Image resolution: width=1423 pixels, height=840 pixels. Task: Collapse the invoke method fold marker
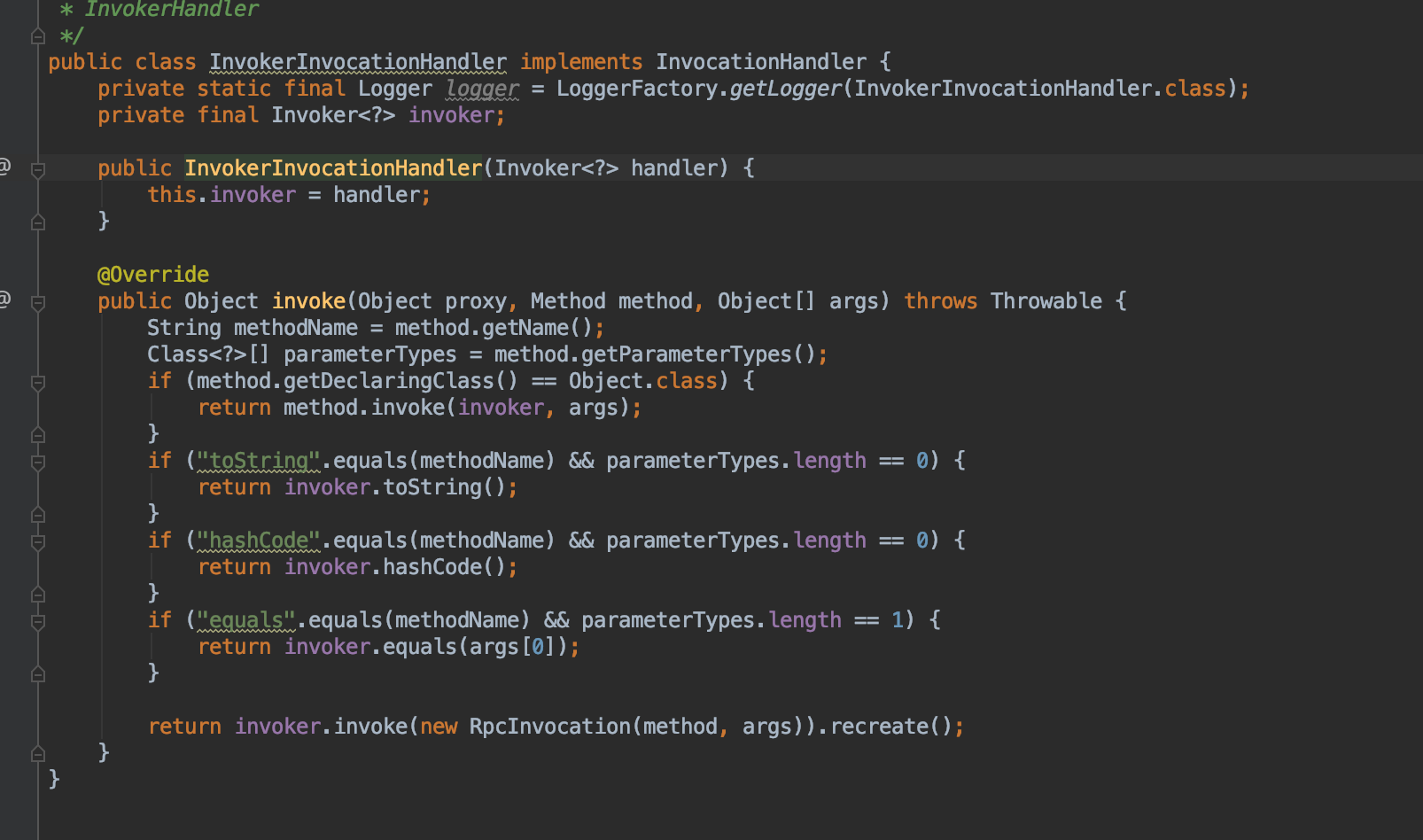pyautogui.click(x=38, y=303)
